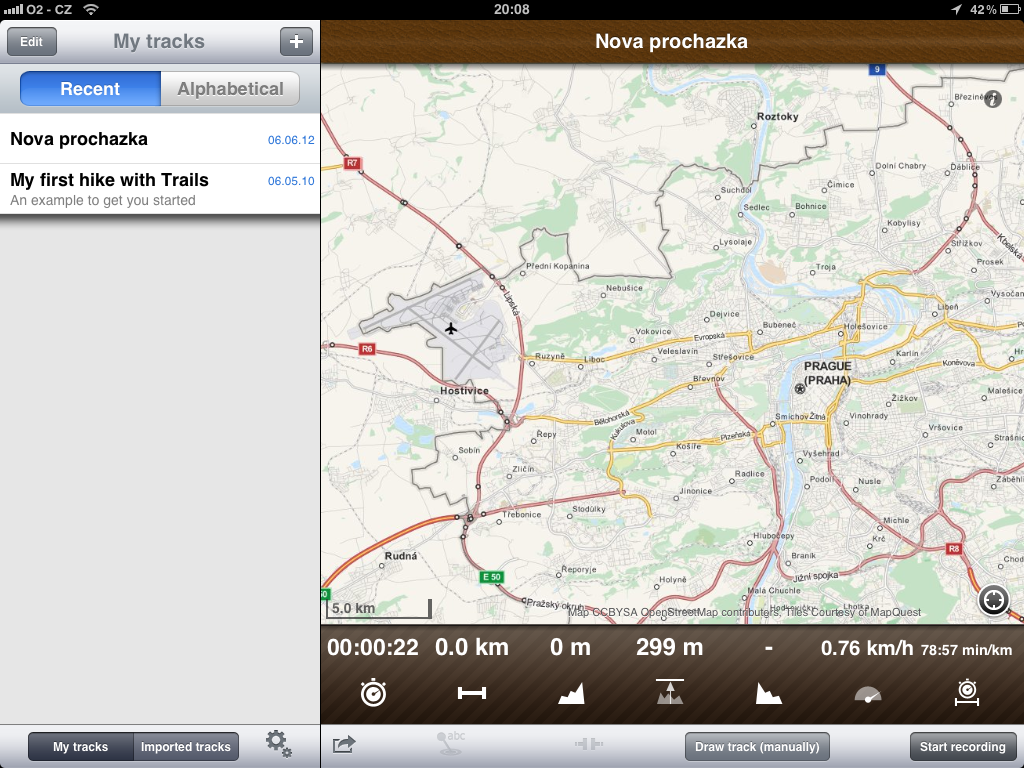The height and width of the screenshot is (768, 1024).
Task: Choose Draw track (manually)
Action: pos(757,746)
